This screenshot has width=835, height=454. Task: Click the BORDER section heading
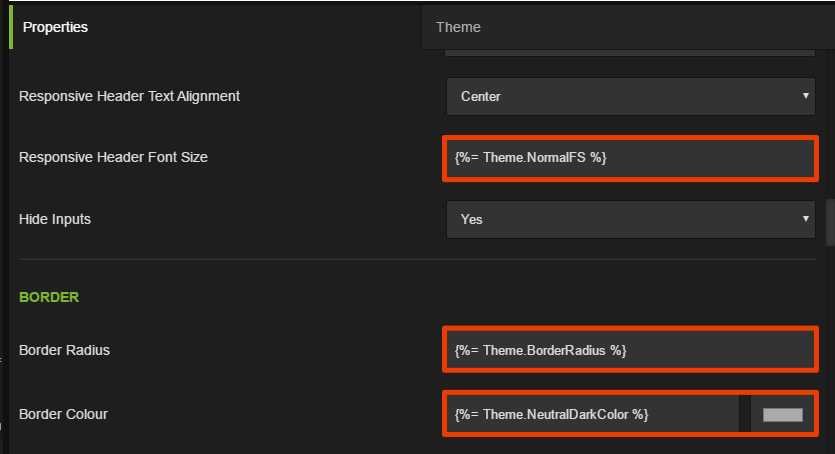coord(49,297)
